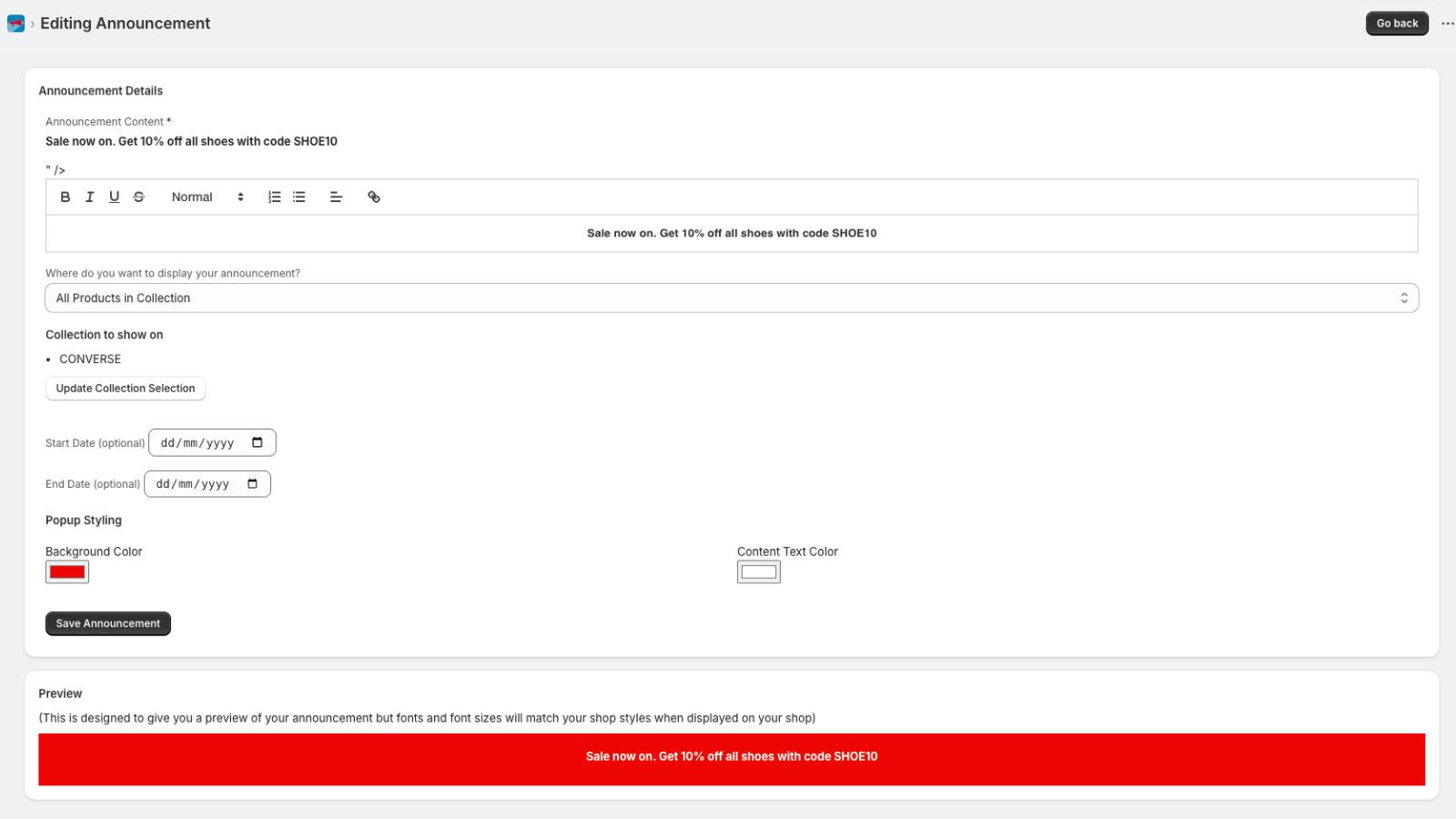
Task: Apply strikethrough formatting in the editor
Action: tap(138, 197)
